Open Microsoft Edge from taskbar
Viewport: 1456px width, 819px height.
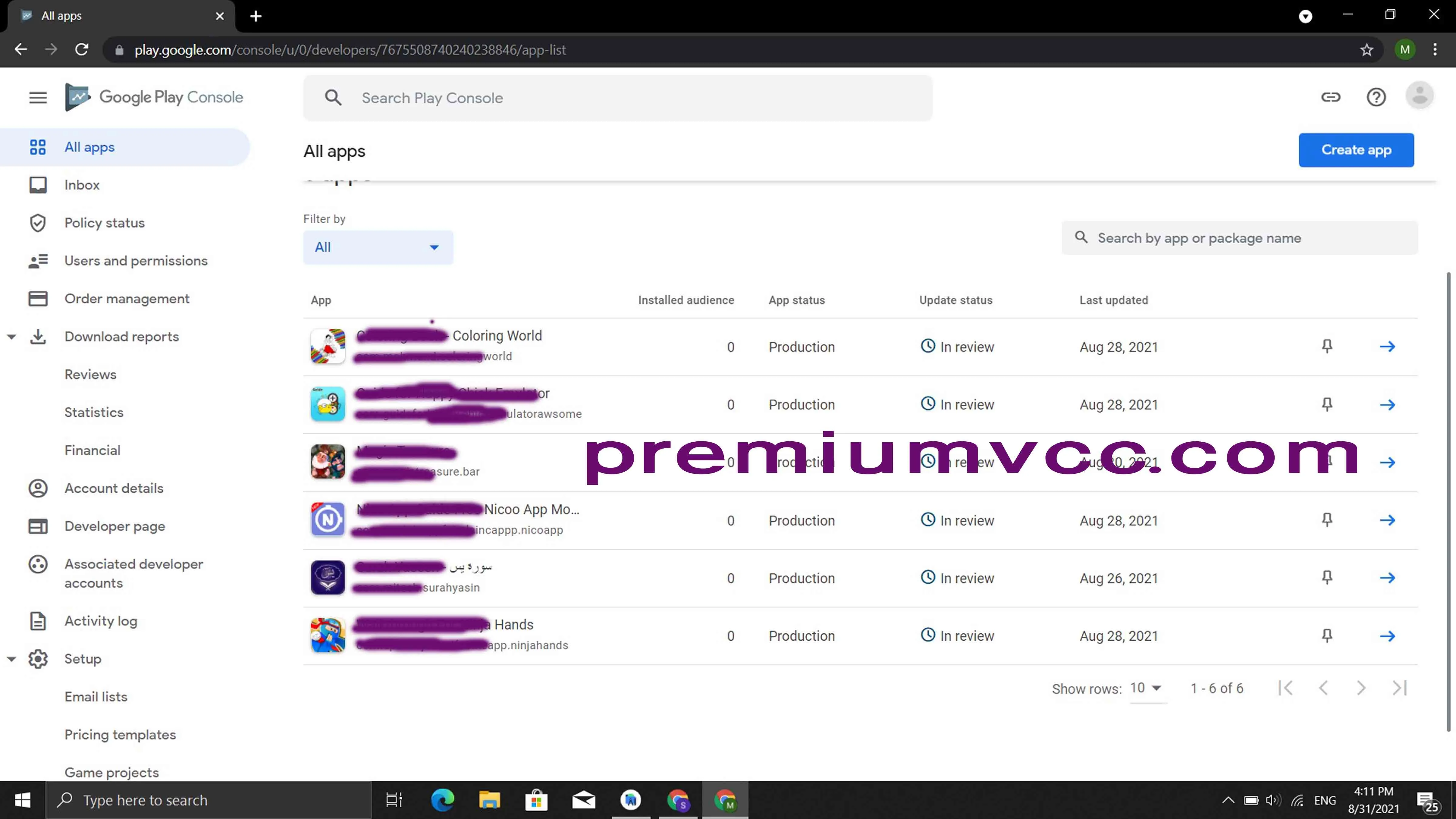tap(442, 800)
